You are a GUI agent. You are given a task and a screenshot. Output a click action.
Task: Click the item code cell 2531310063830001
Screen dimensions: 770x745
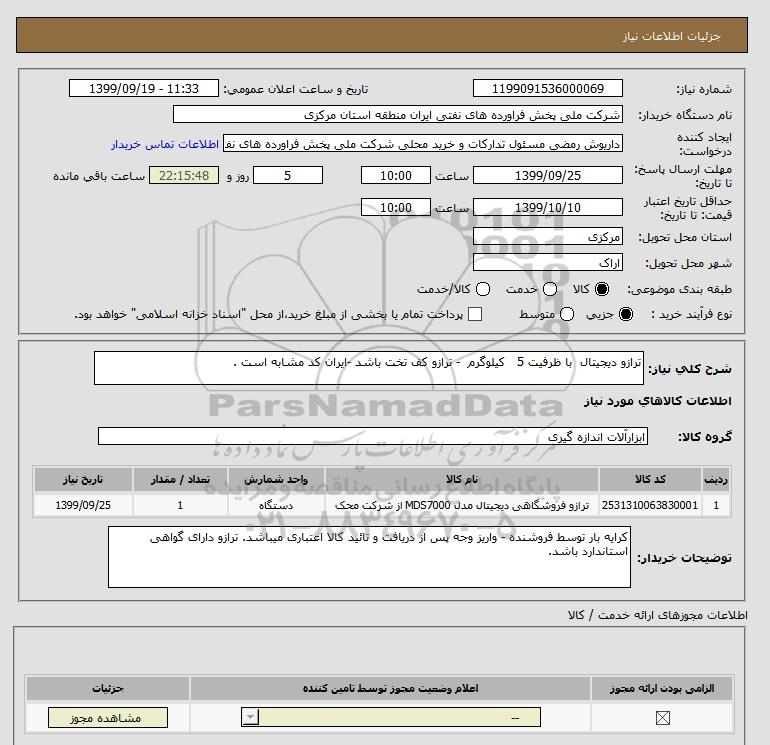(650, 505)
